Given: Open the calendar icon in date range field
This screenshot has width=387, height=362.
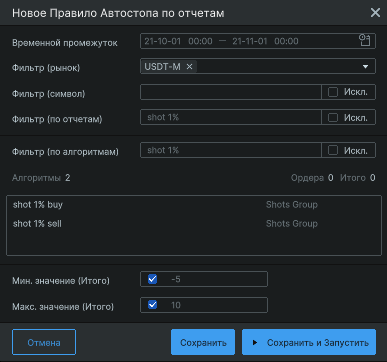Looking at the screenshot, I should 365,41.
